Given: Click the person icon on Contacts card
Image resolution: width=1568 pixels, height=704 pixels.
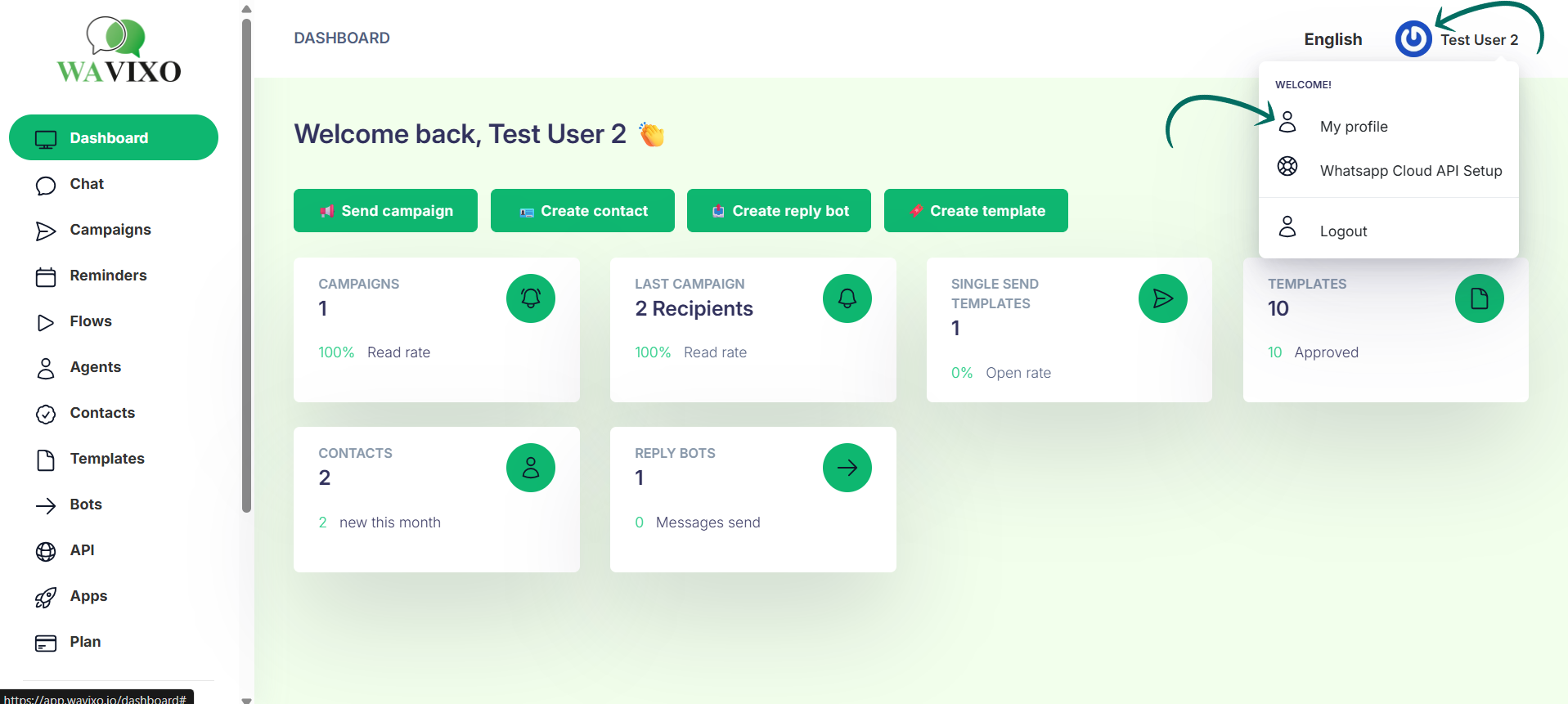Looking at the screenshot, I should (530, 468).
